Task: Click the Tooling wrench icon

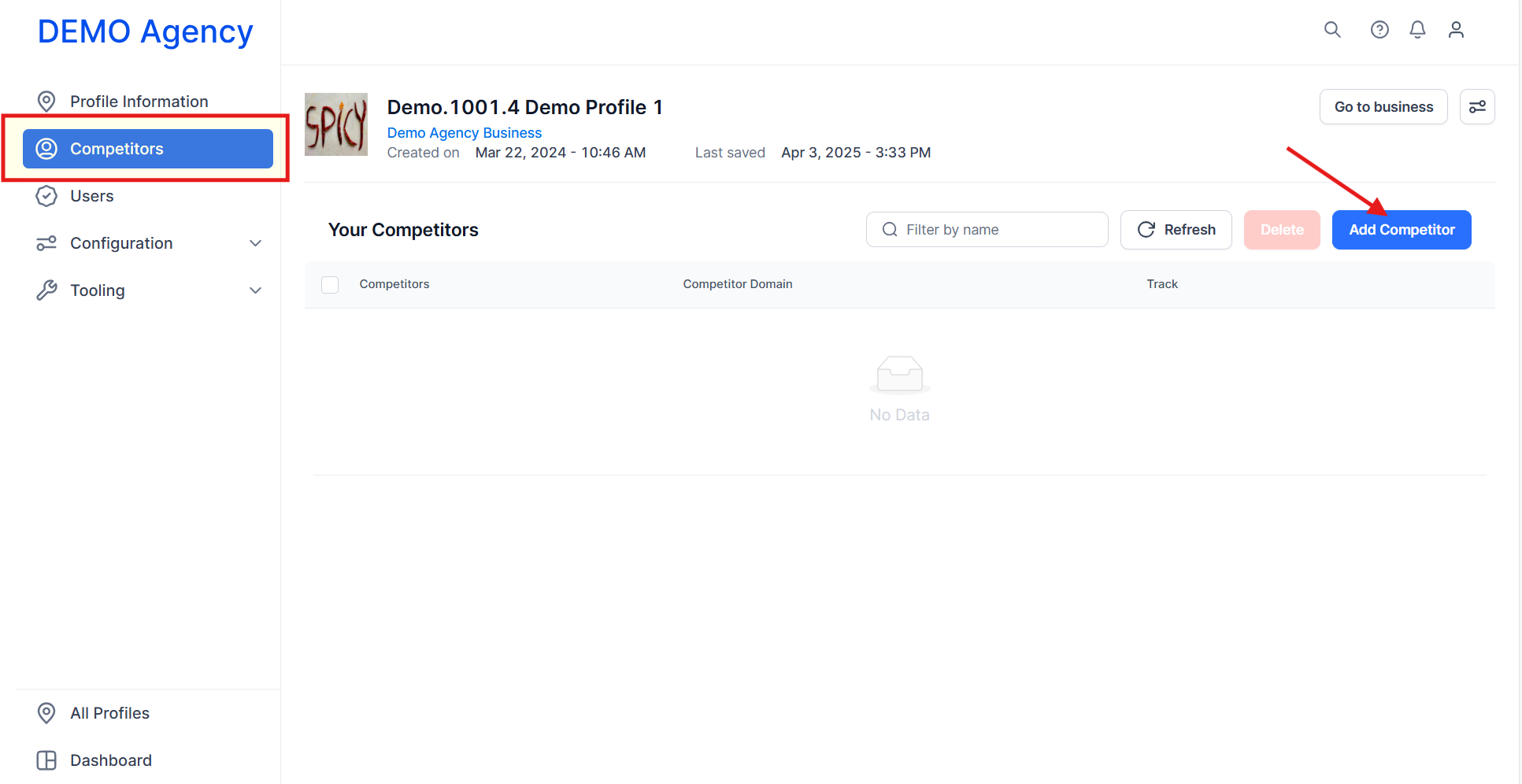Action: click(x=46, y=290)
